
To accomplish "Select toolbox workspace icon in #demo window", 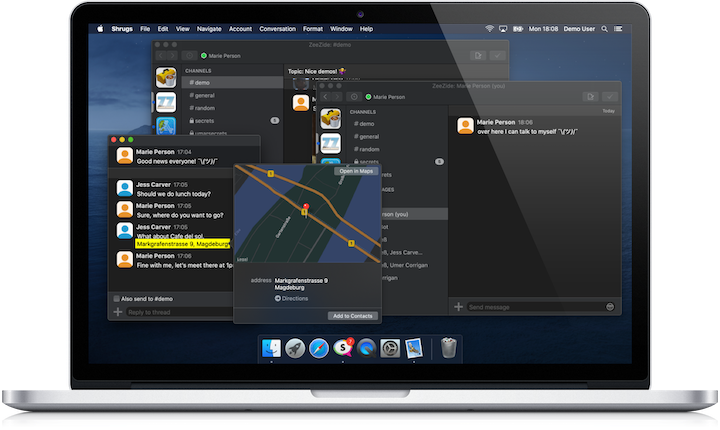I will (x=166, y=77).
